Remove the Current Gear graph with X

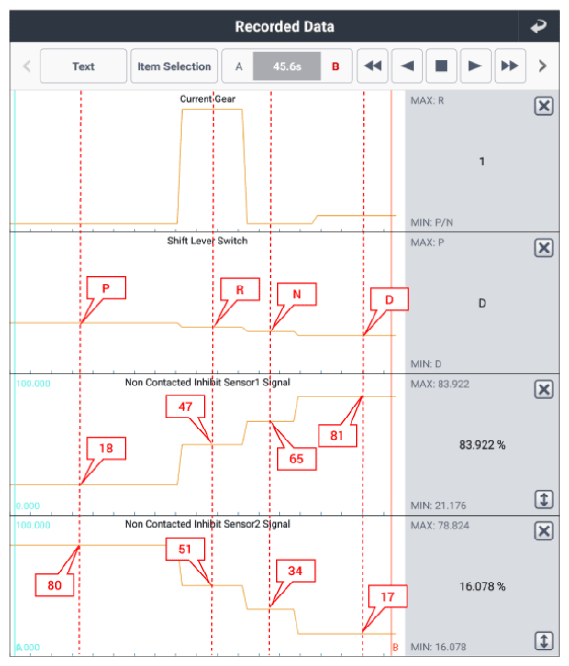point(544,106)
